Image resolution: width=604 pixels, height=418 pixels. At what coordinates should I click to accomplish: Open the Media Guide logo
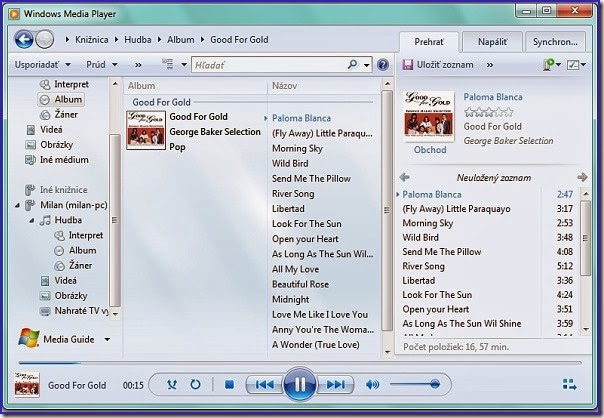29,339
